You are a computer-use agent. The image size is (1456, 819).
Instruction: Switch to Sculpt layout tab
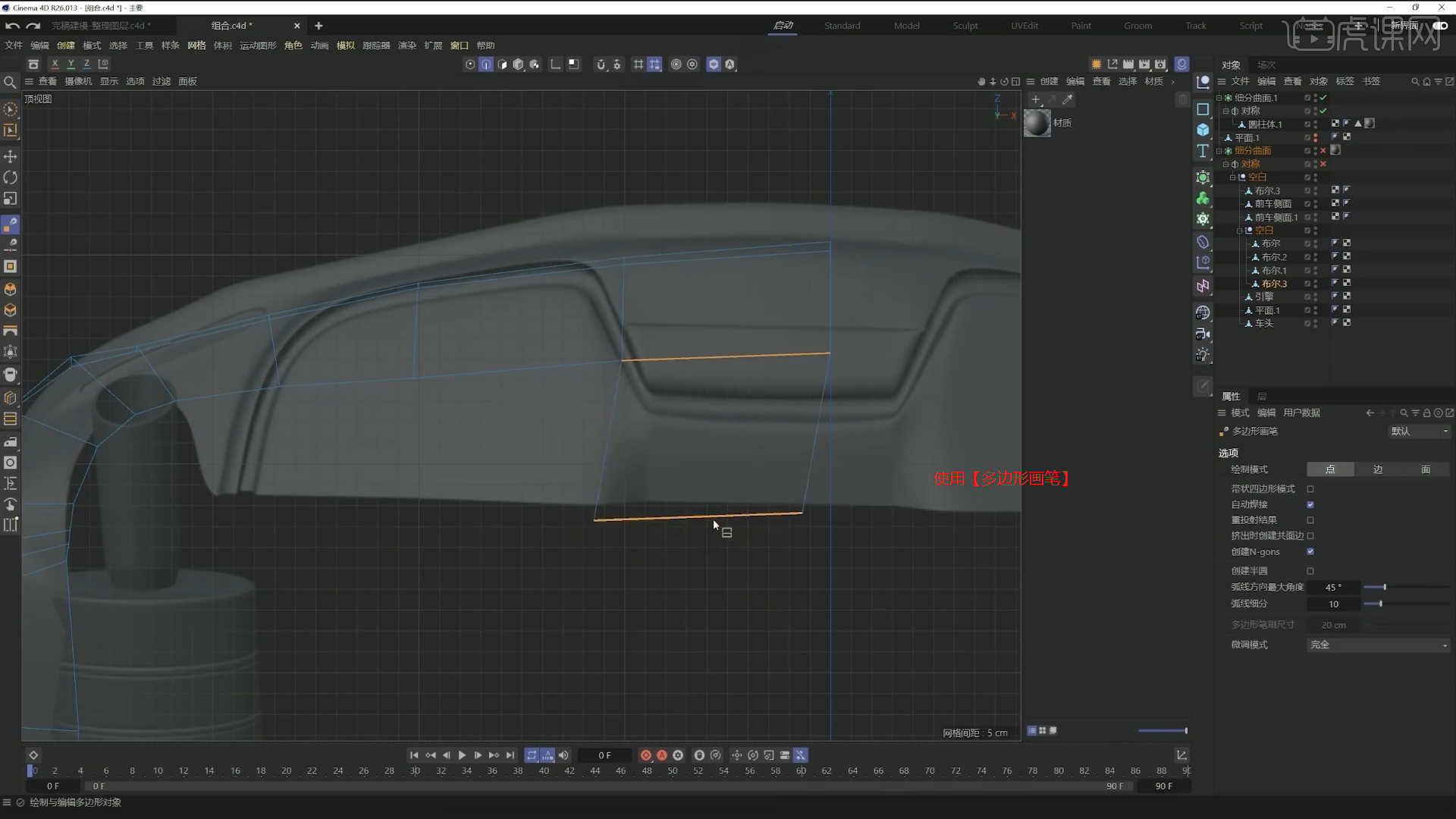pyautogui.click(x=965, y=26)
